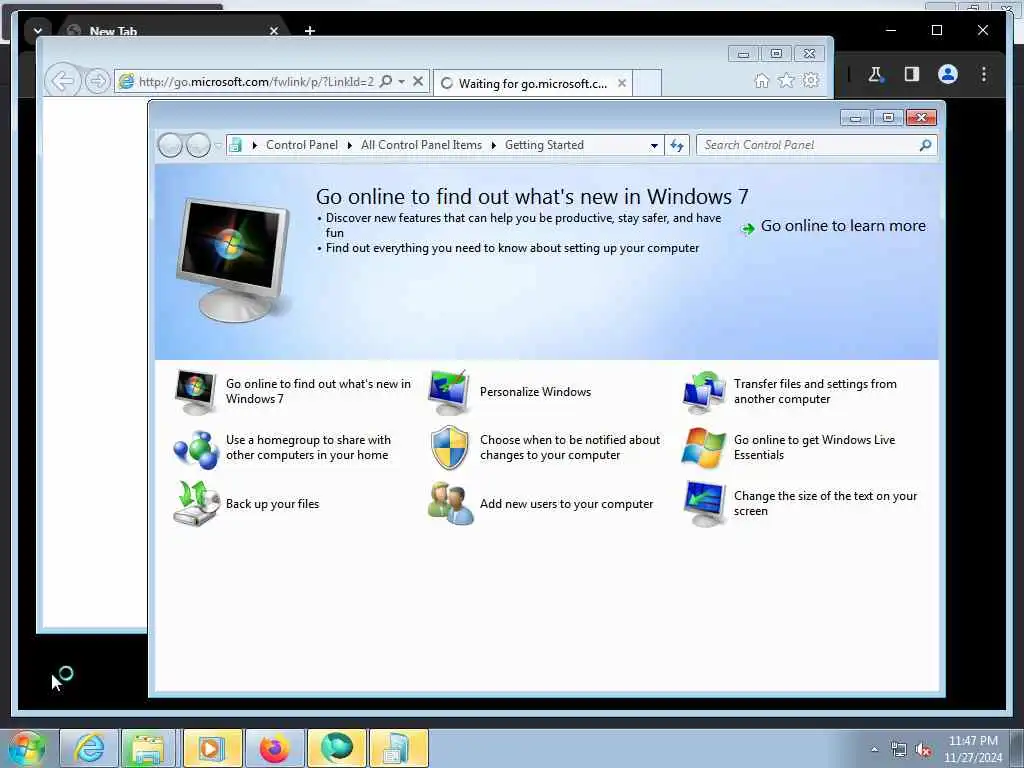The height and width of the screenshot is (768, 1024).
Task: Click 'All Control Panel Items' breadcrumb
Action: [421, 145]
